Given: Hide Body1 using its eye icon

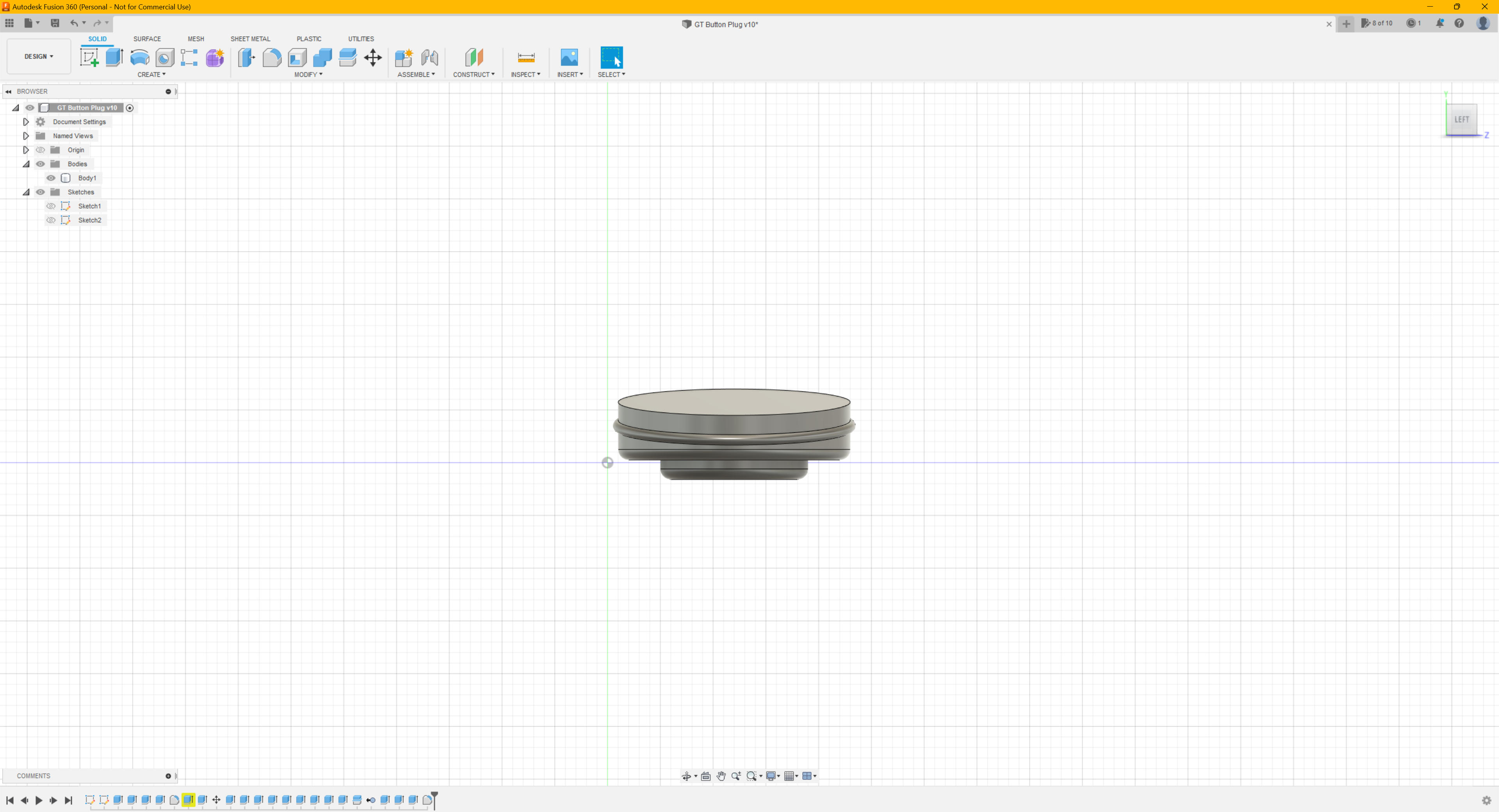Looking at the screenshot, I should click(x=51, y=178).
